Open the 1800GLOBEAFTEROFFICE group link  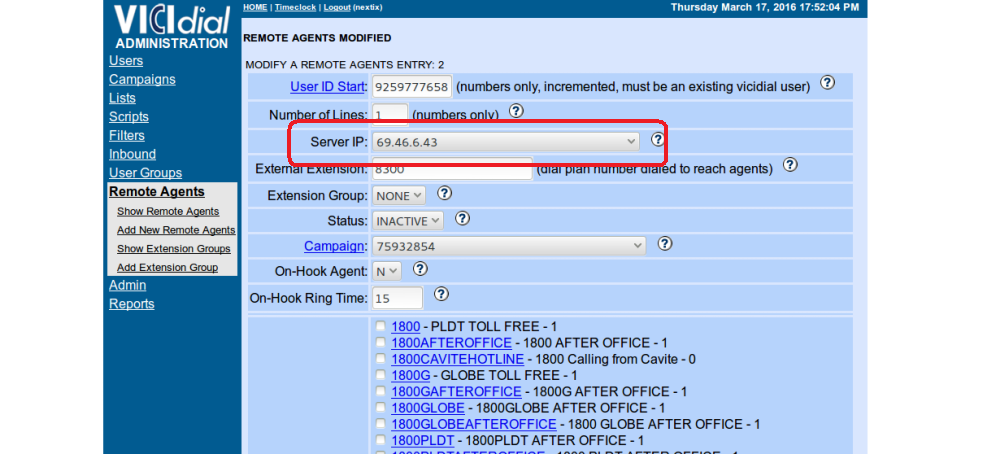click(x=473, y=424)
